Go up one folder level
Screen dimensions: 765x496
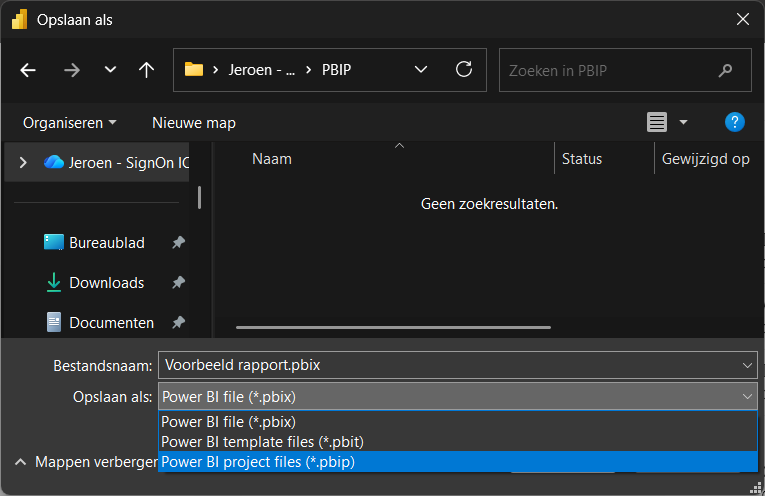point(146,70)
